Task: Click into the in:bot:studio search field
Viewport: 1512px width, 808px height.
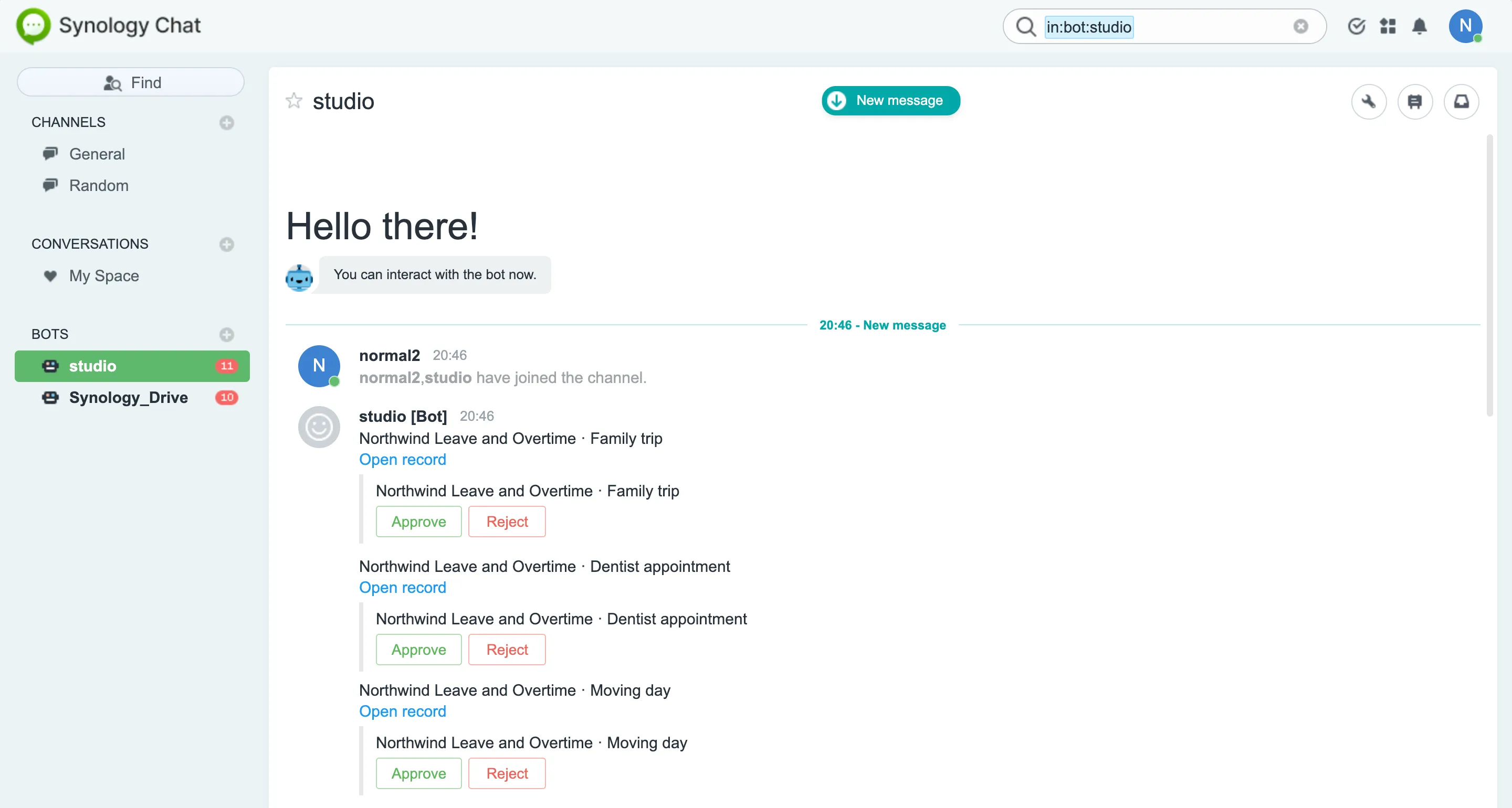Action: pyautogui.click(x=1165, y=26)
